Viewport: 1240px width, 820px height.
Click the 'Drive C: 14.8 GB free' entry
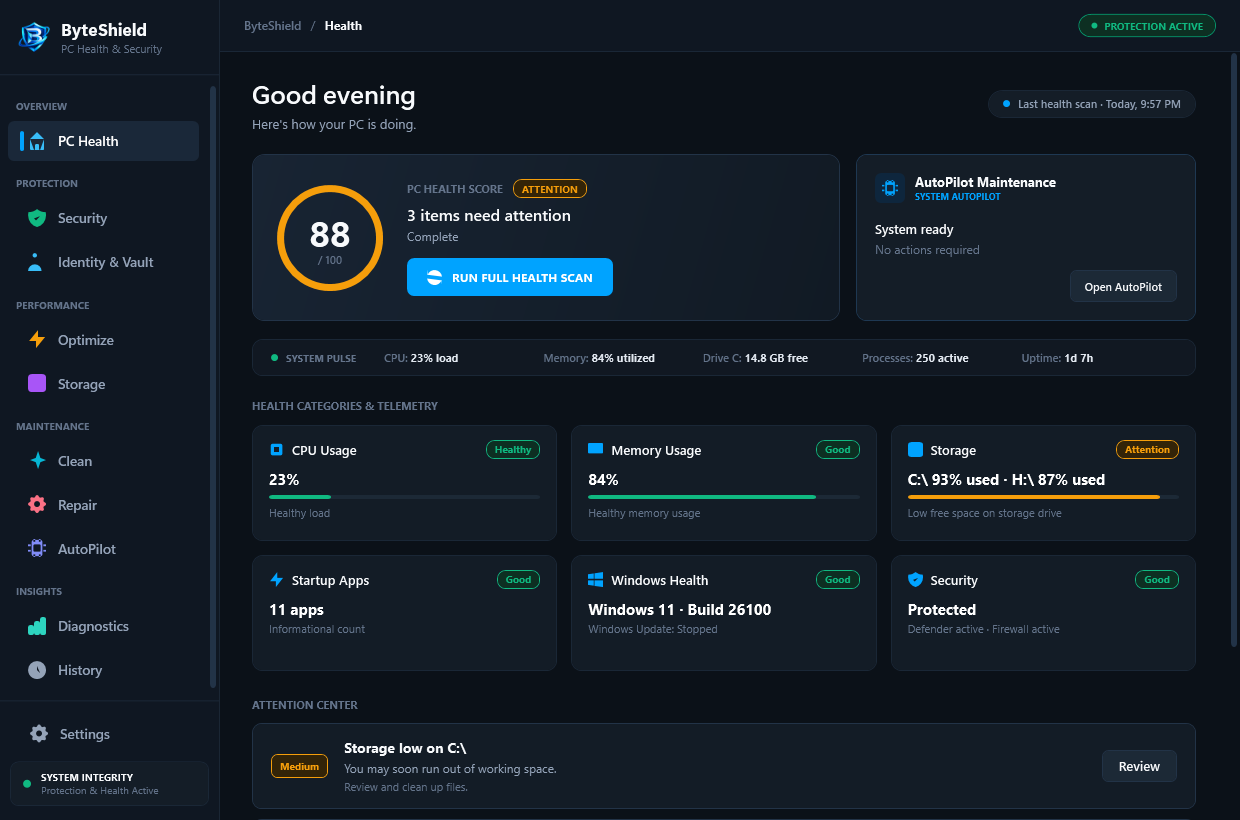(755, 358)
